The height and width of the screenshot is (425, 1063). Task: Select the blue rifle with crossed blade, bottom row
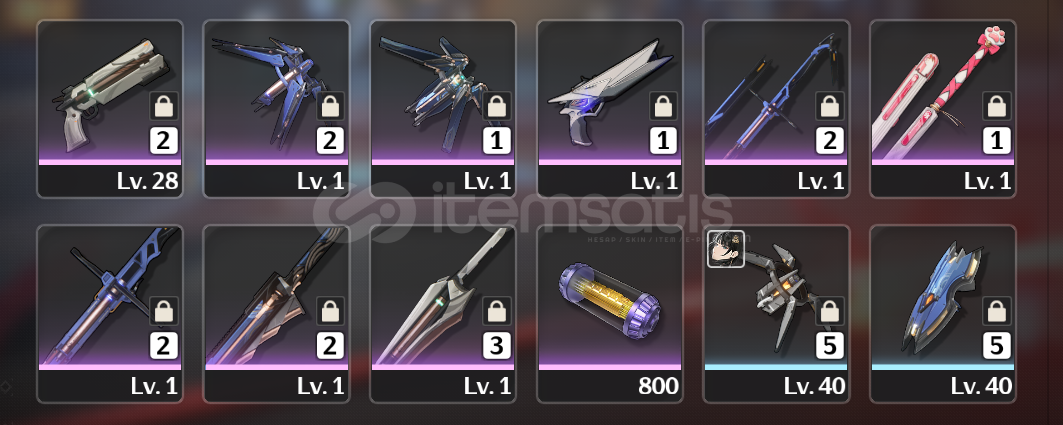pos(110,314)
